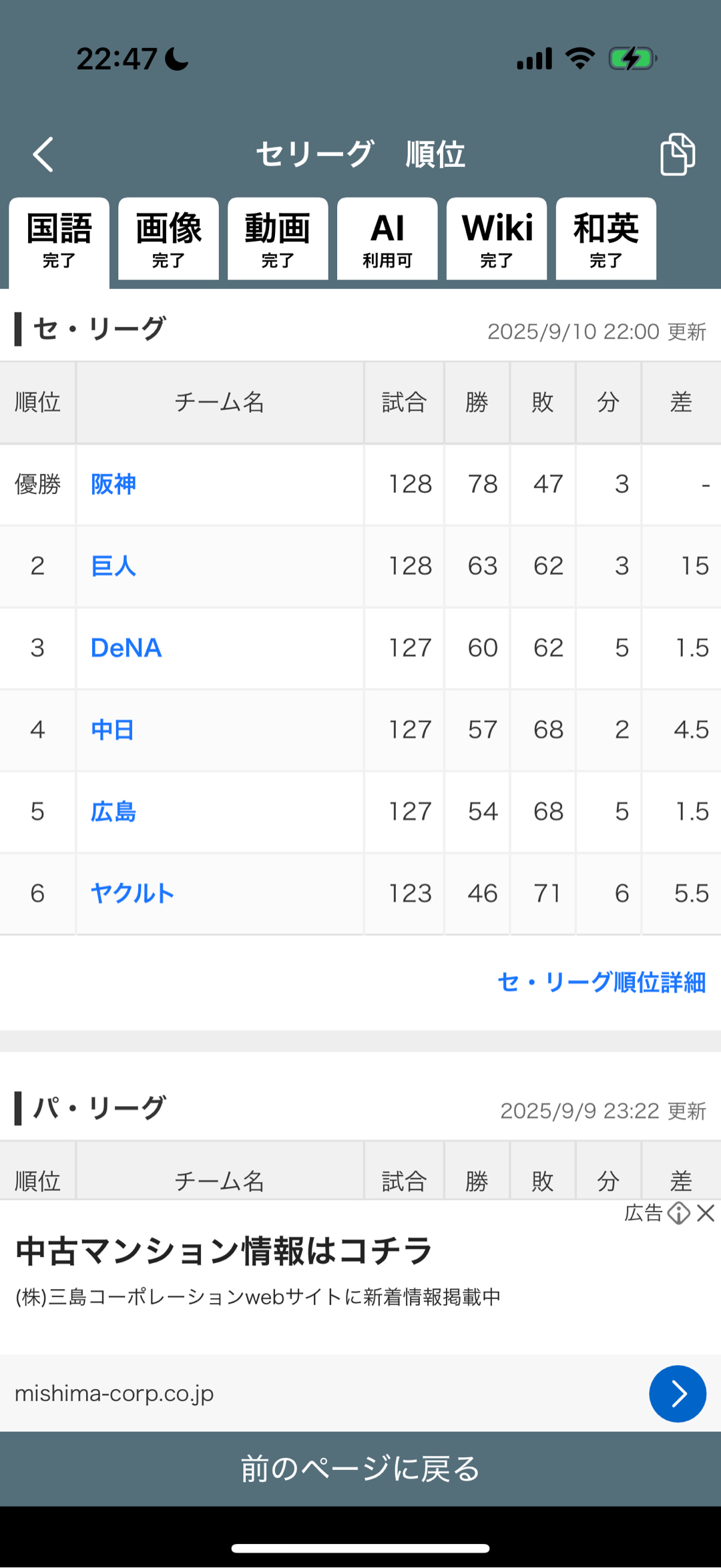721x1568 pixels.
Task: Open the 阪神 team link
Action: point(113,484)
